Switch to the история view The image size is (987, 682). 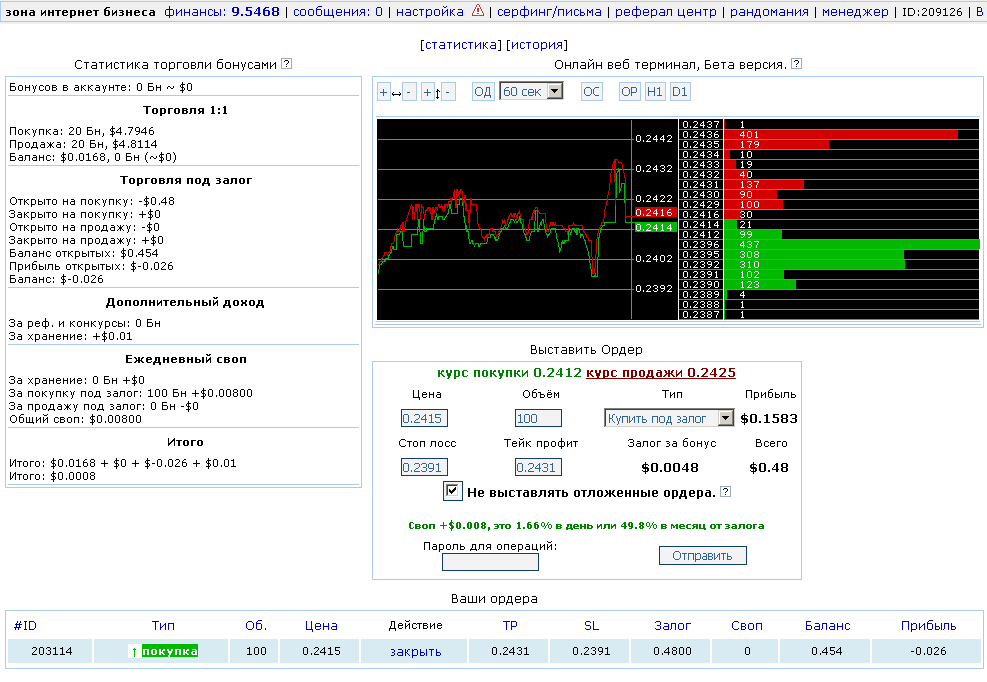pyautogui.click(x=537, y=45)
